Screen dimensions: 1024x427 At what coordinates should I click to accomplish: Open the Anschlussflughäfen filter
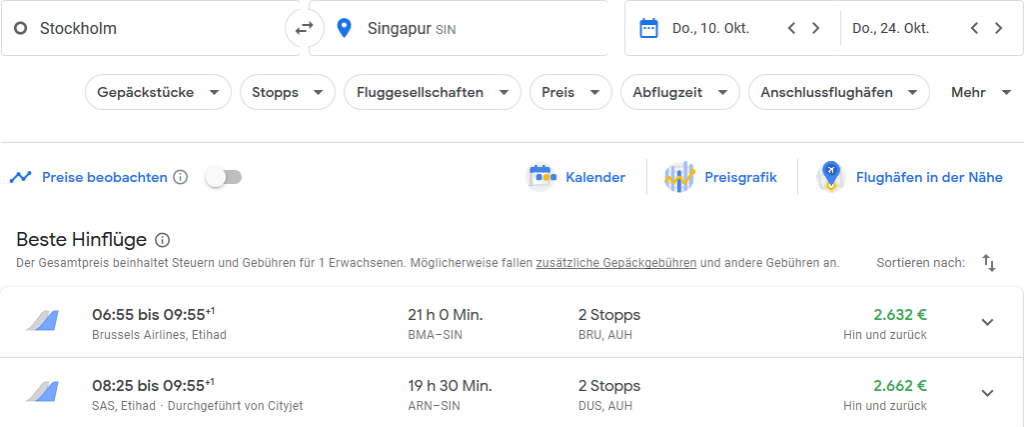[839, 92]
